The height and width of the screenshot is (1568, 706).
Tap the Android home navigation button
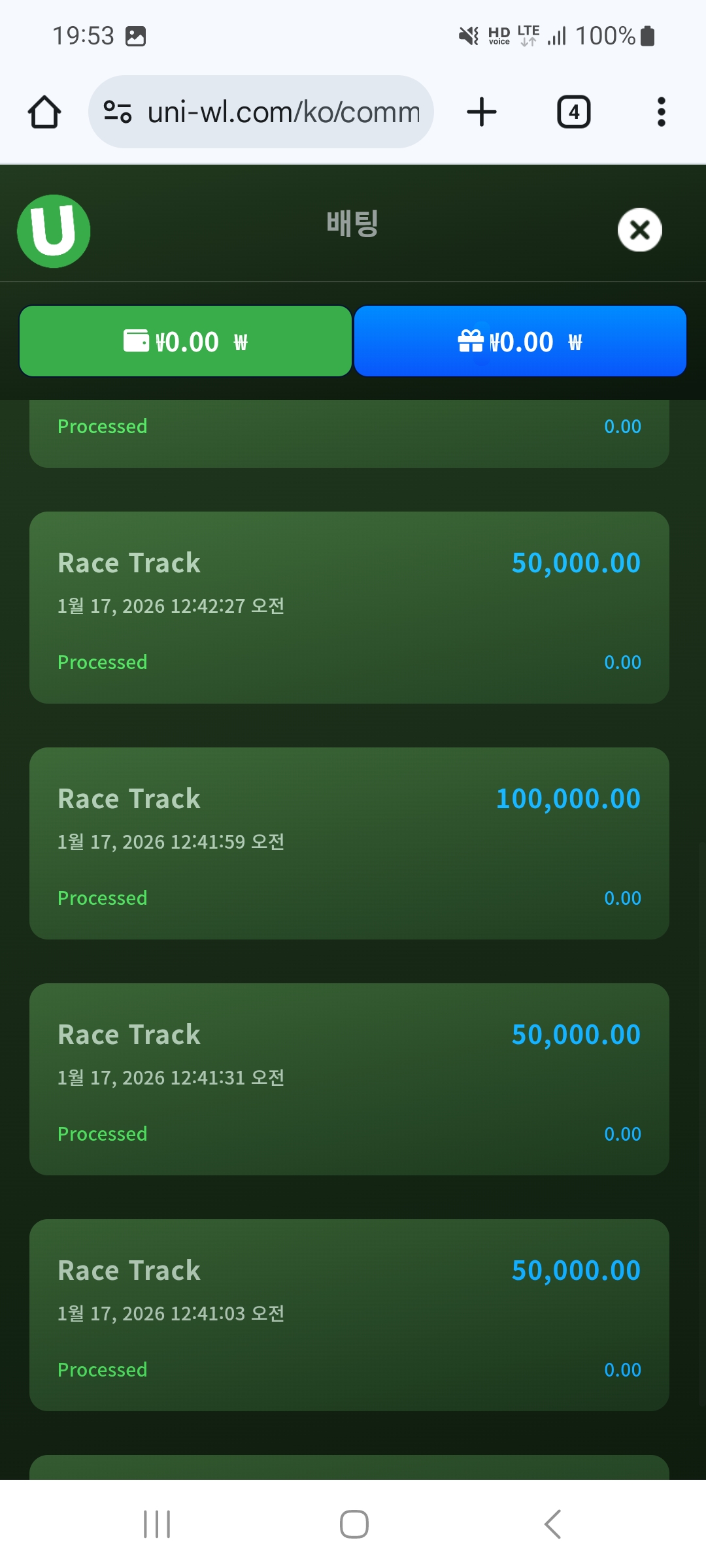pos(354,1524)
